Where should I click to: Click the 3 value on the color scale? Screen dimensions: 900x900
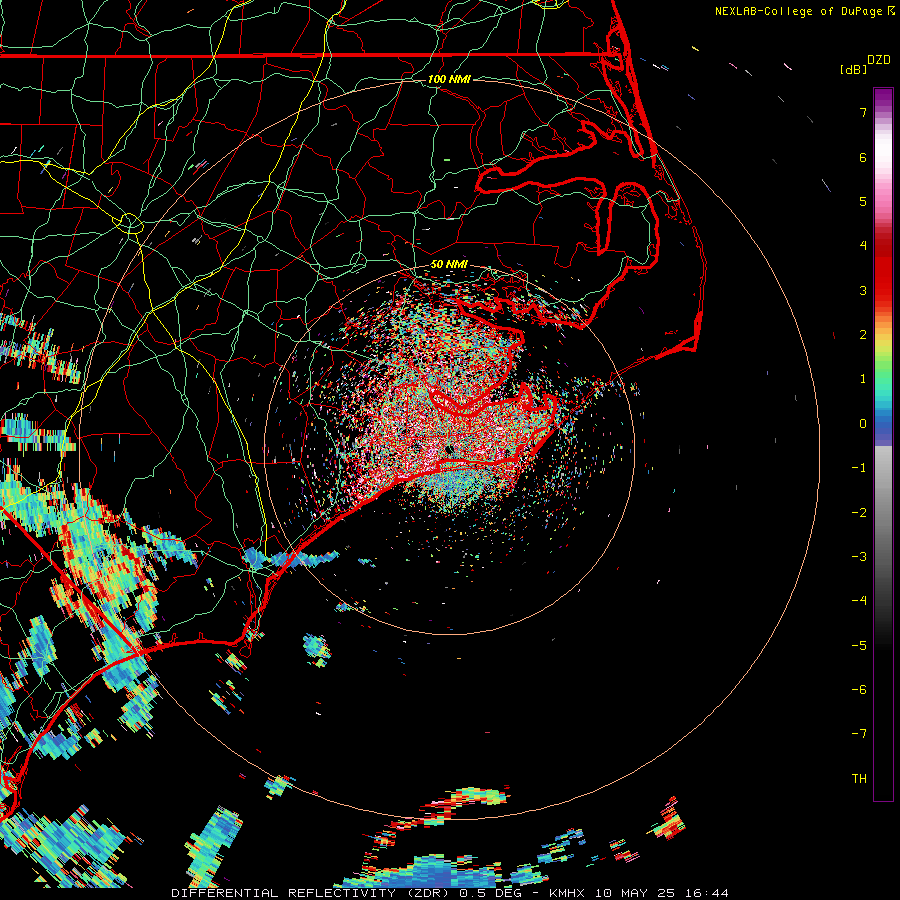(x=863, y=290)
